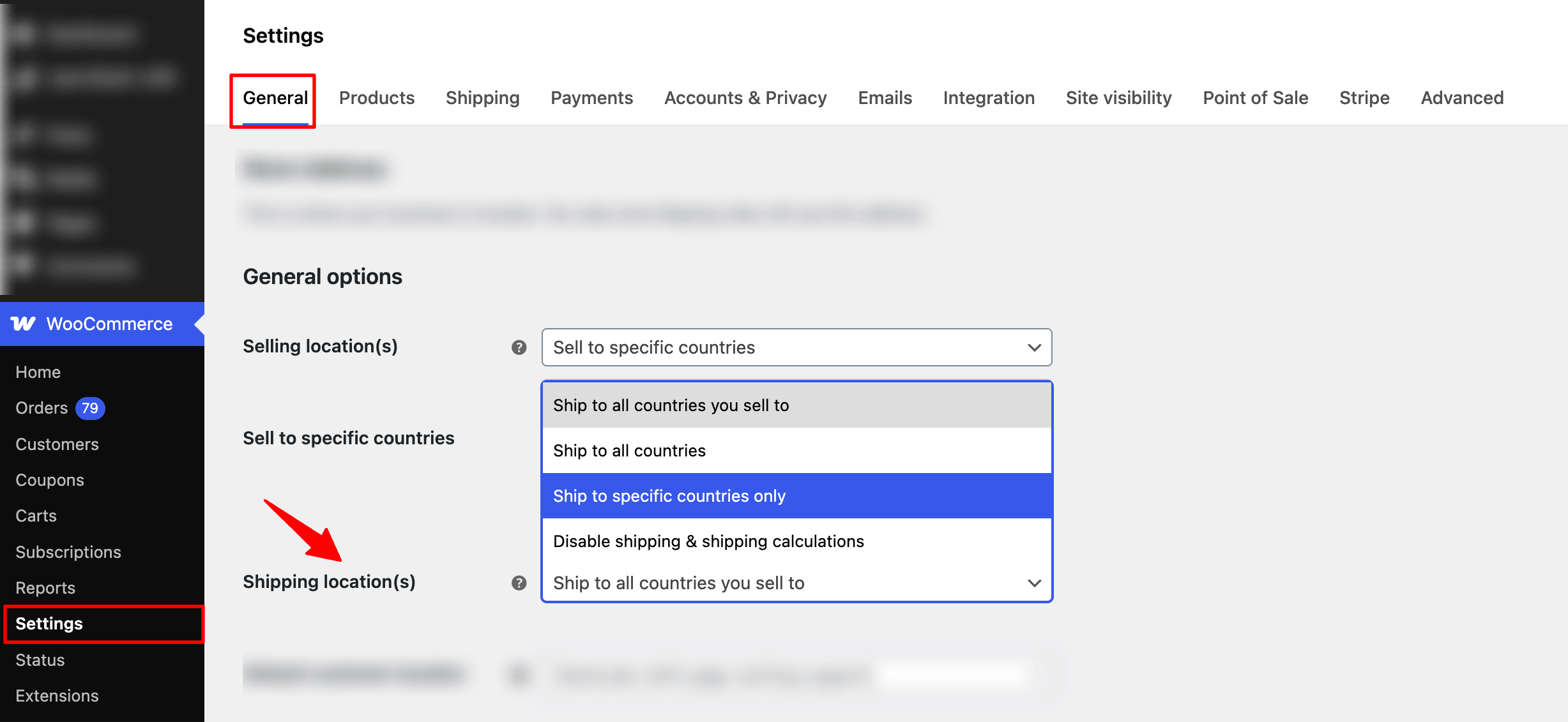Open the Emails settings tab
This screenshot has width=1568, height=722.
[885, 98]
